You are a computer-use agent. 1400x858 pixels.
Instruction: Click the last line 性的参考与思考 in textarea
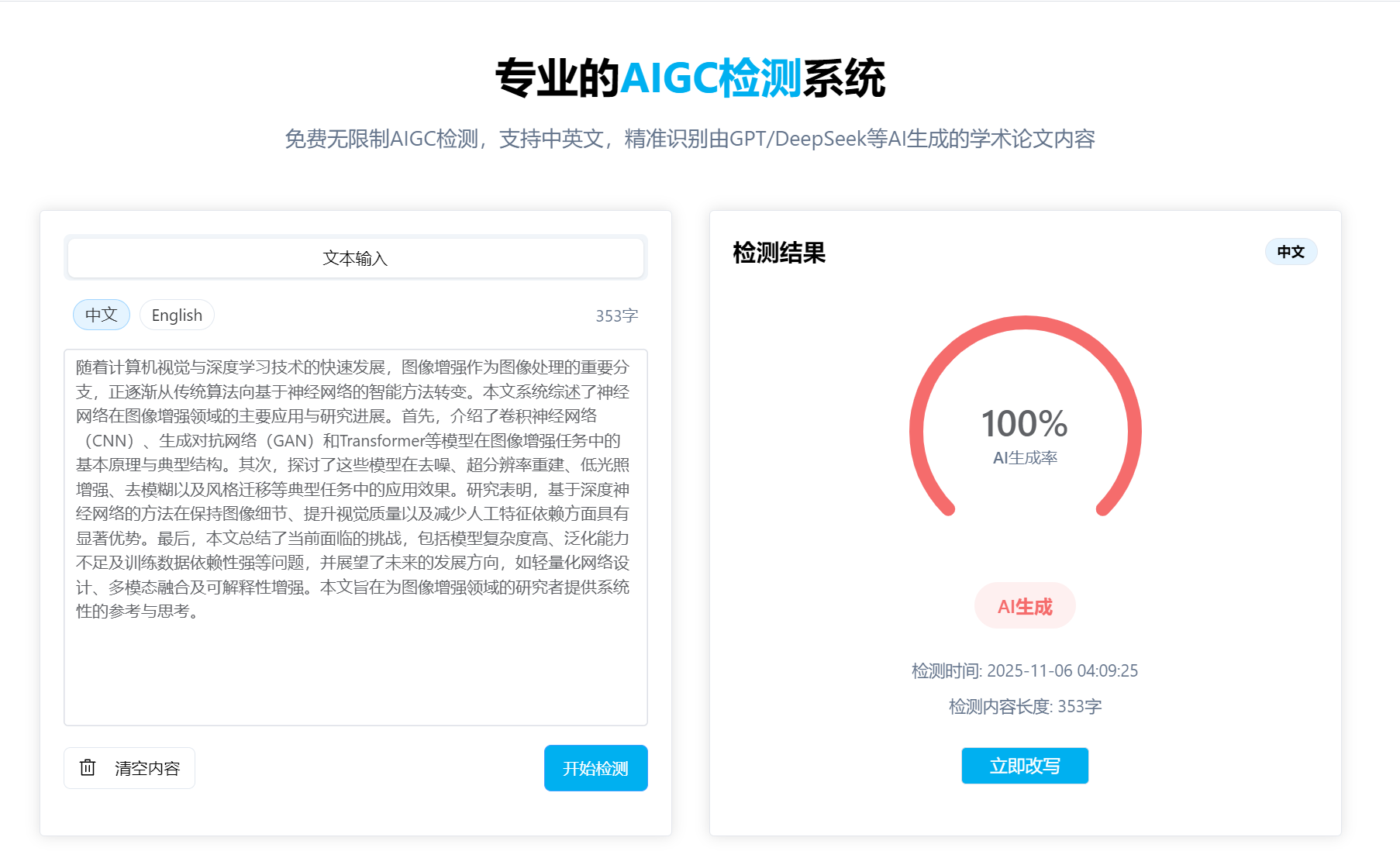137,611
